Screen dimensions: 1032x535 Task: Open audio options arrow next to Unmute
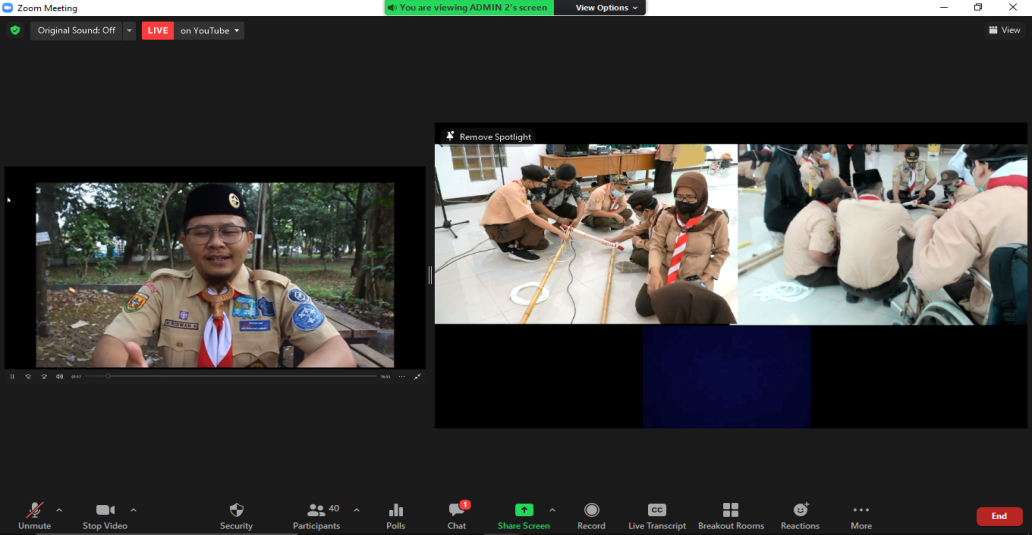click(59, 510)
